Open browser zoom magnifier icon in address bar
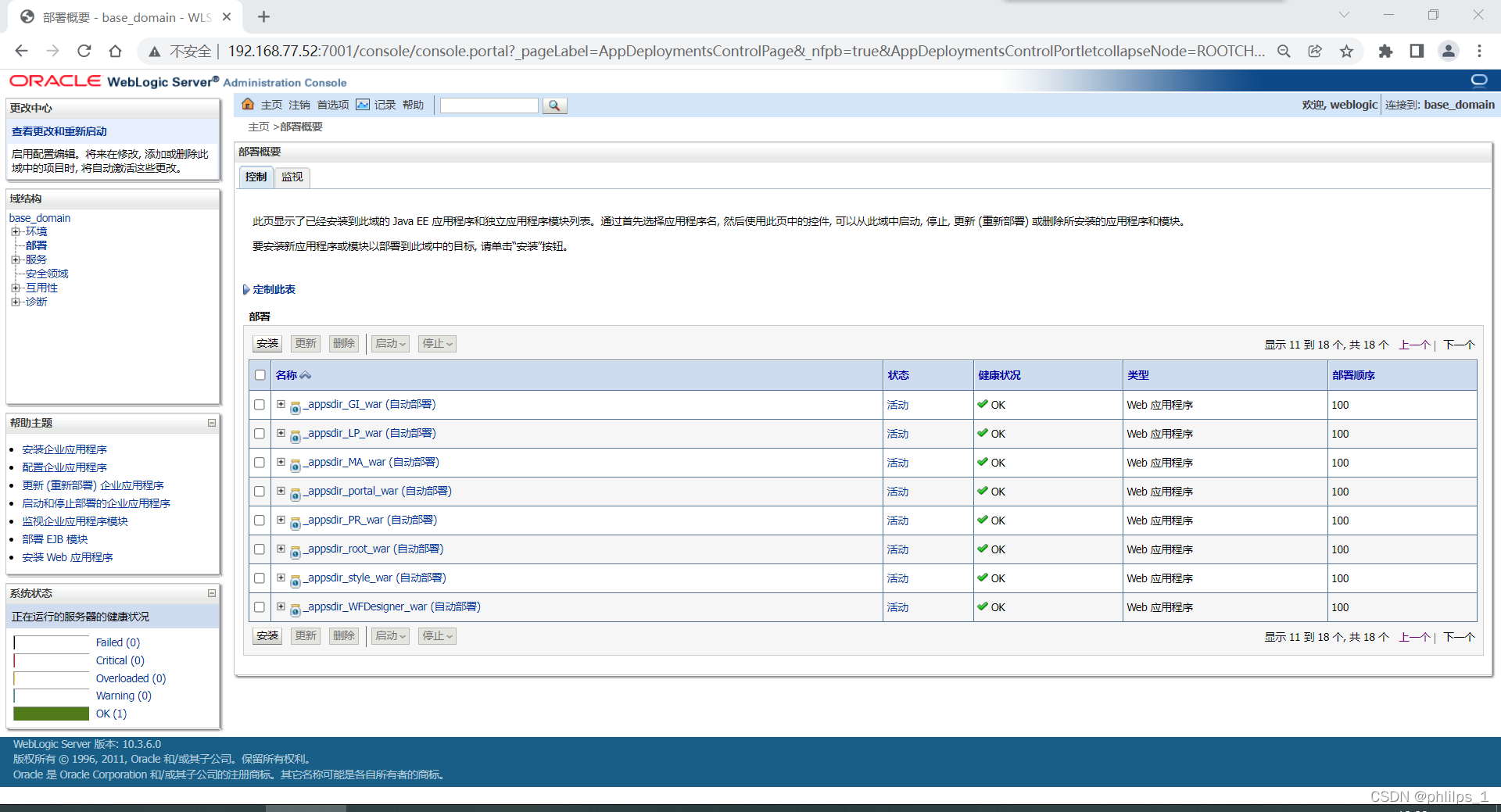This screenshot has height=812, width=1501. [1284, 52]
